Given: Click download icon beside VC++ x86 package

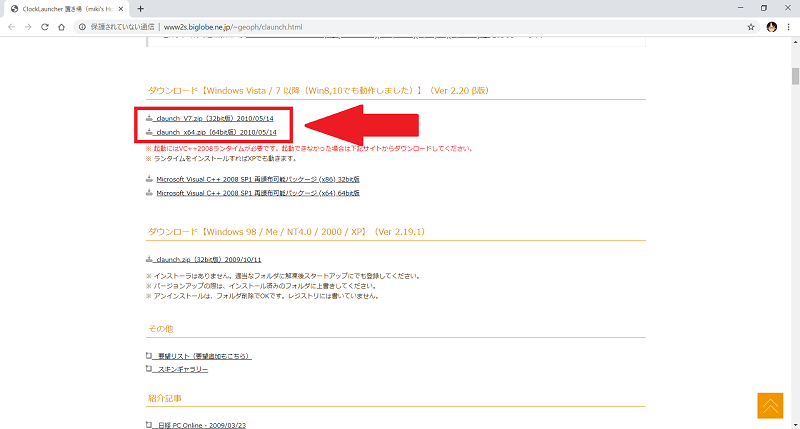Looking at the screenshot, I should tap(149, 179).
